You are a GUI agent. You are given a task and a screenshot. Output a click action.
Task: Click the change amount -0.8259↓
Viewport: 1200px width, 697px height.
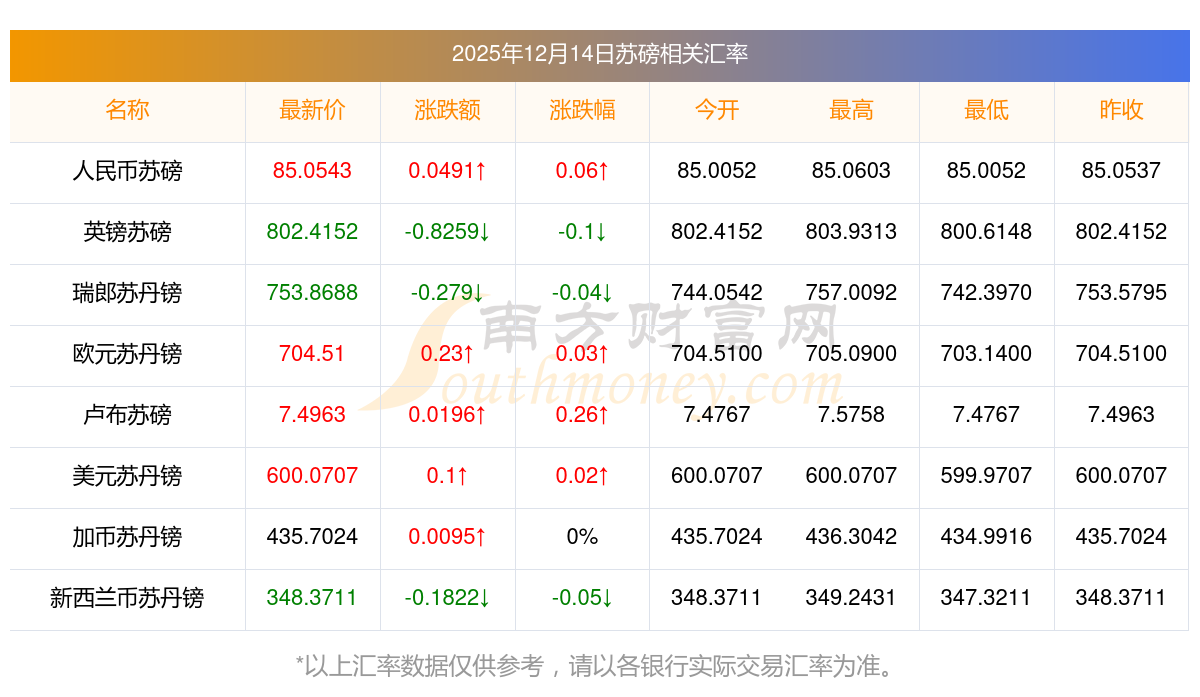[447, 232]
